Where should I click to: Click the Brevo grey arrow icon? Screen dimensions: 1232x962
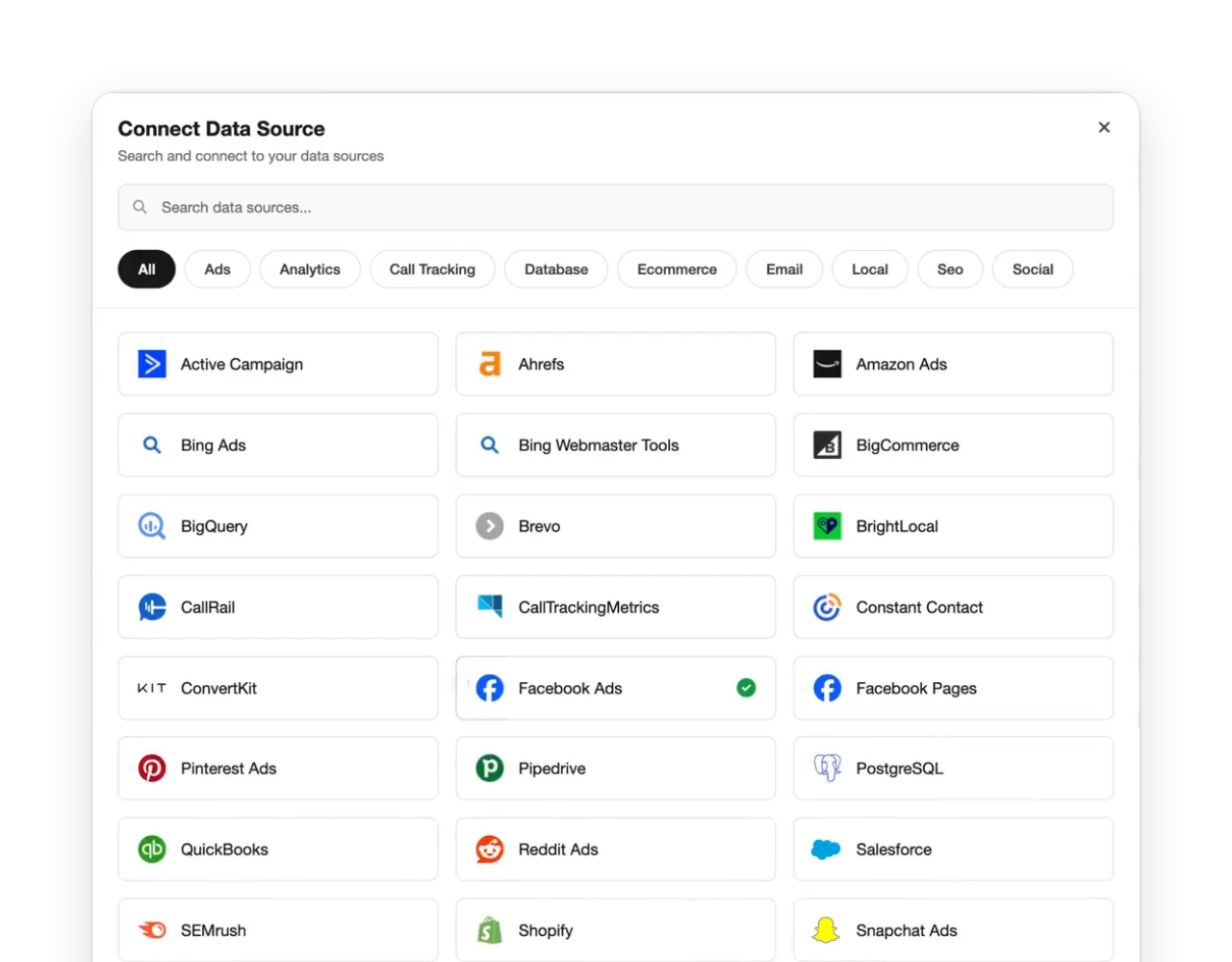point(490,526)
